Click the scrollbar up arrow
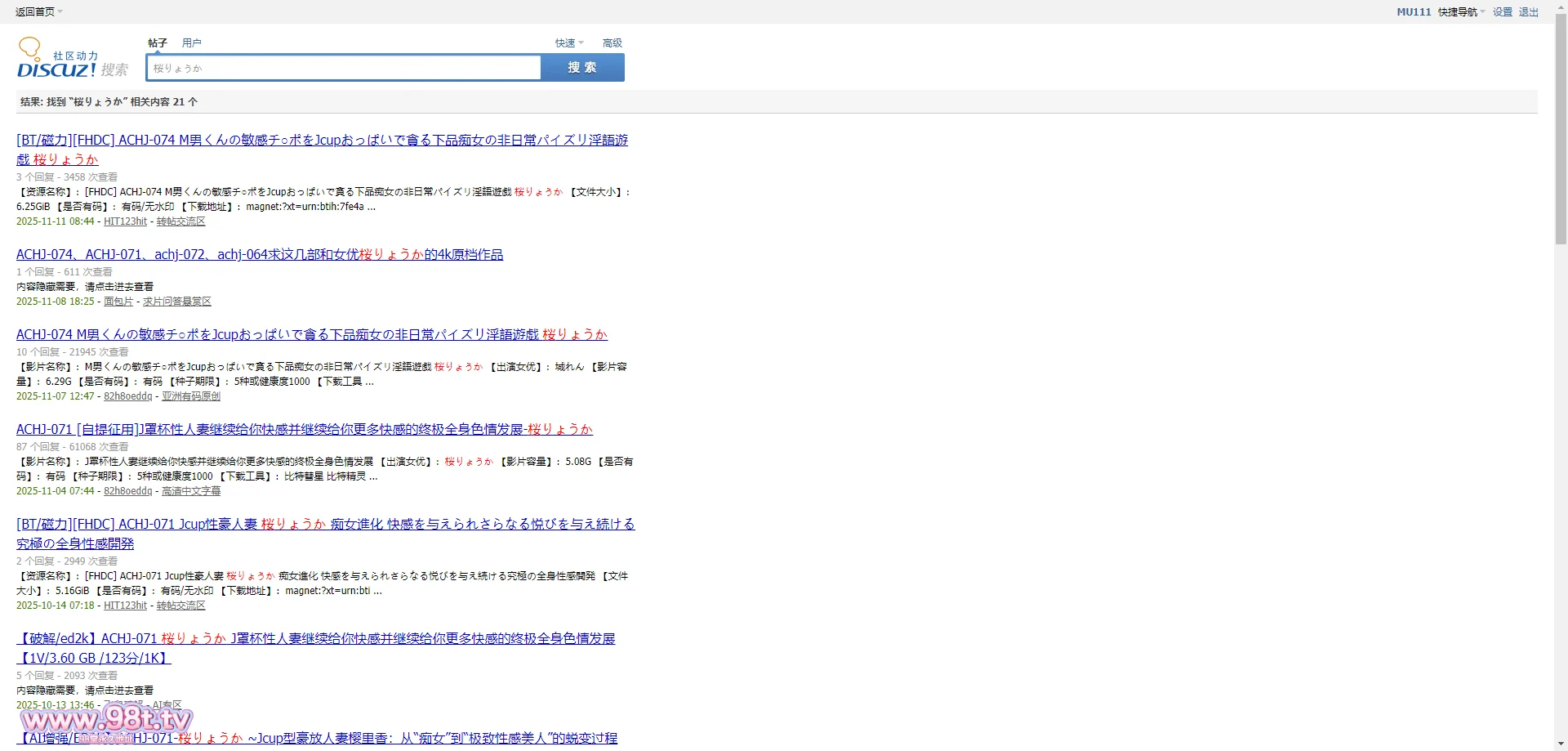 (1561, 7)
